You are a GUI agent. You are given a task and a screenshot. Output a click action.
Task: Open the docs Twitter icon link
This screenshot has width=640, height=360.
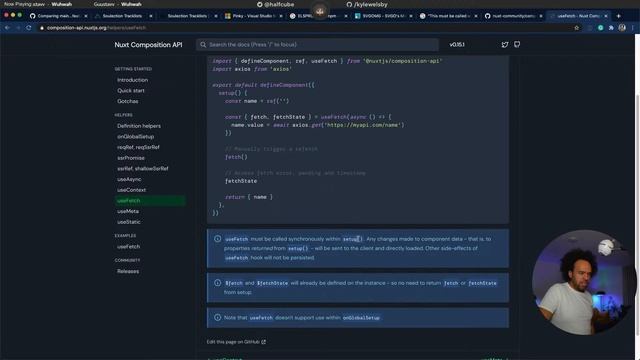coord(505,44)
